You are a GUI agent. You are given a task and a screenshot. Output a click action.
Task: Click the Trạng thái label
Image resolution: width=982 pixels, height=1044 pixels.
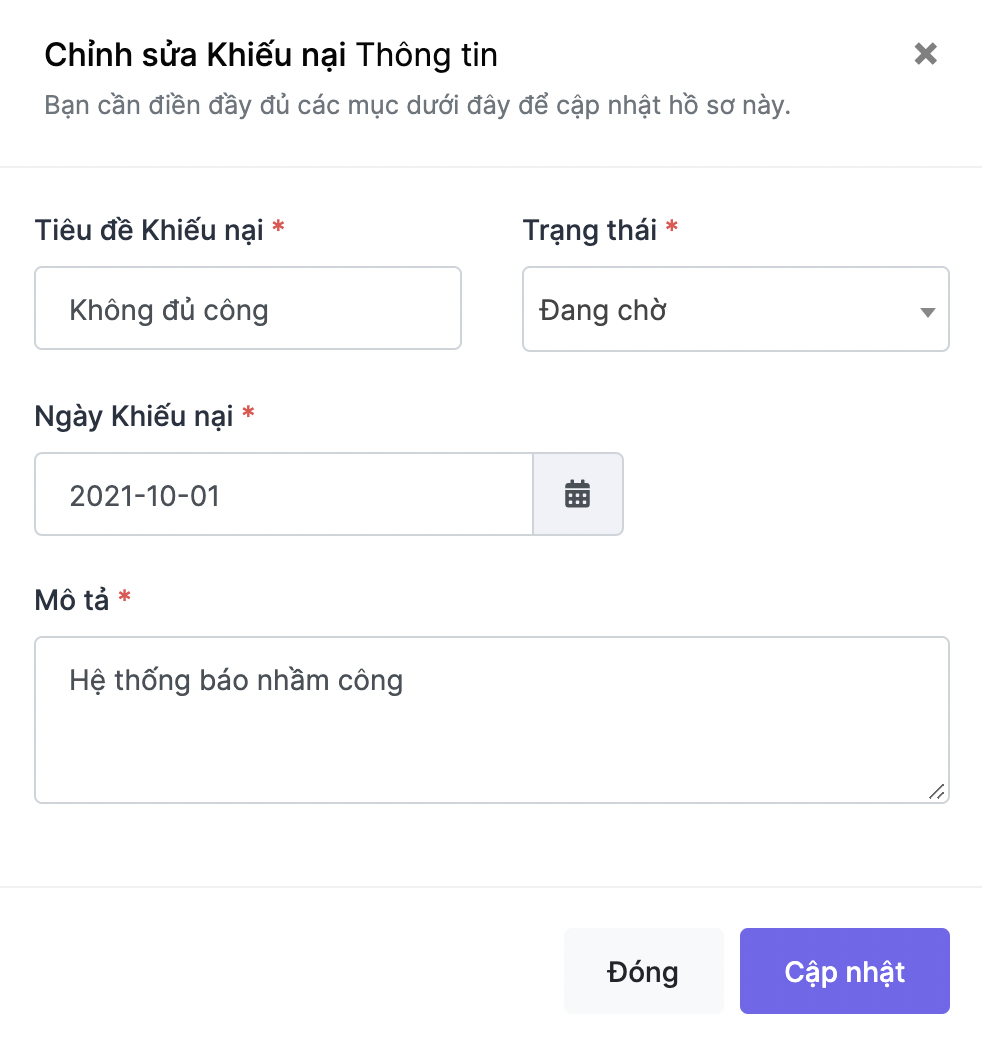[589, 230]
